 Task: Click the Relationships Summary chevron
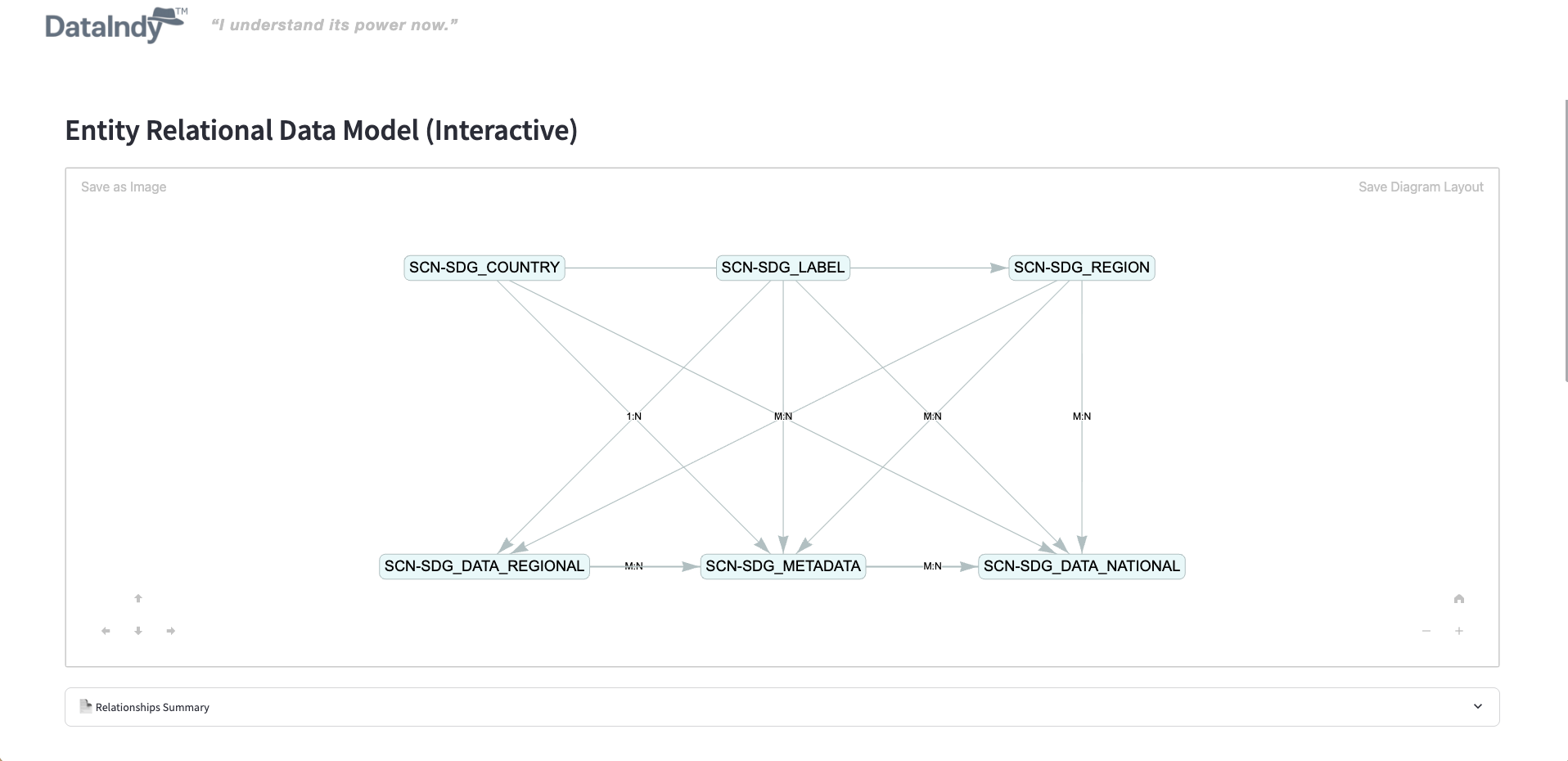pos(1478,705)
